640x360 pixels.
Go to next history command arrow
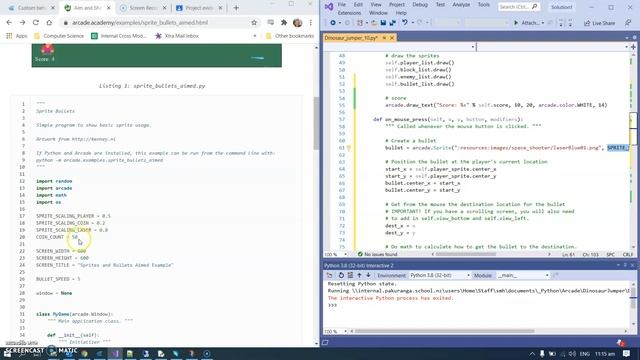pos(368,276)
